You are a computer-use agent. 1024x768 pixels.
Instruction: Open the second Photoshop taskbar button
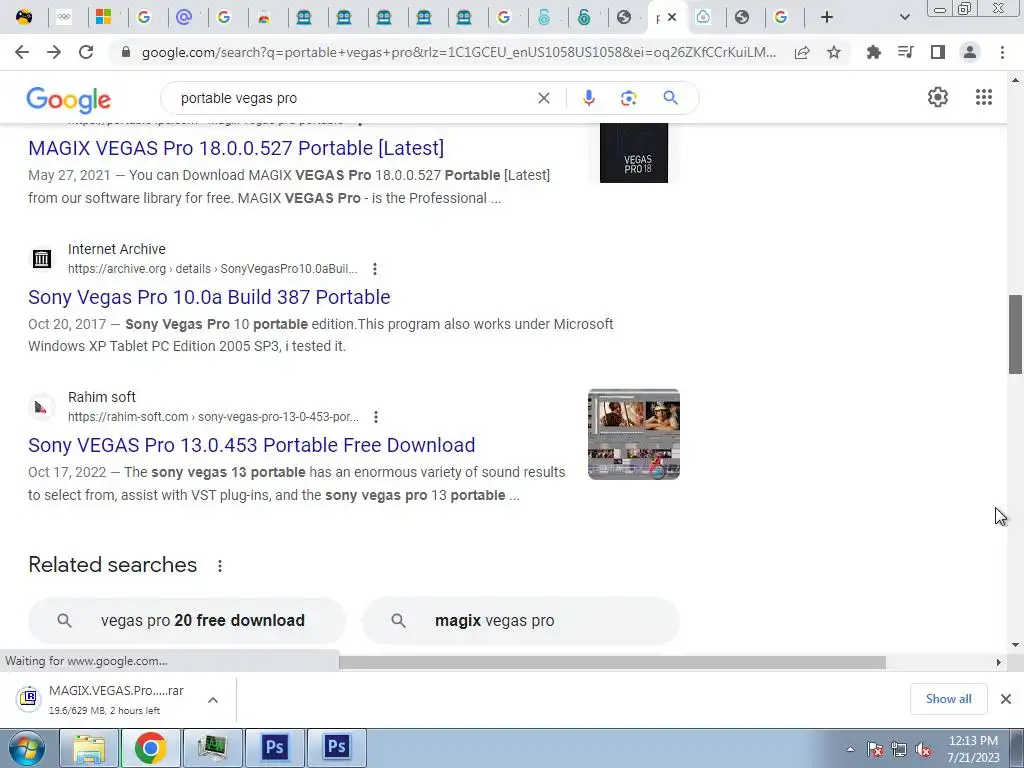(x=337, y=749)
